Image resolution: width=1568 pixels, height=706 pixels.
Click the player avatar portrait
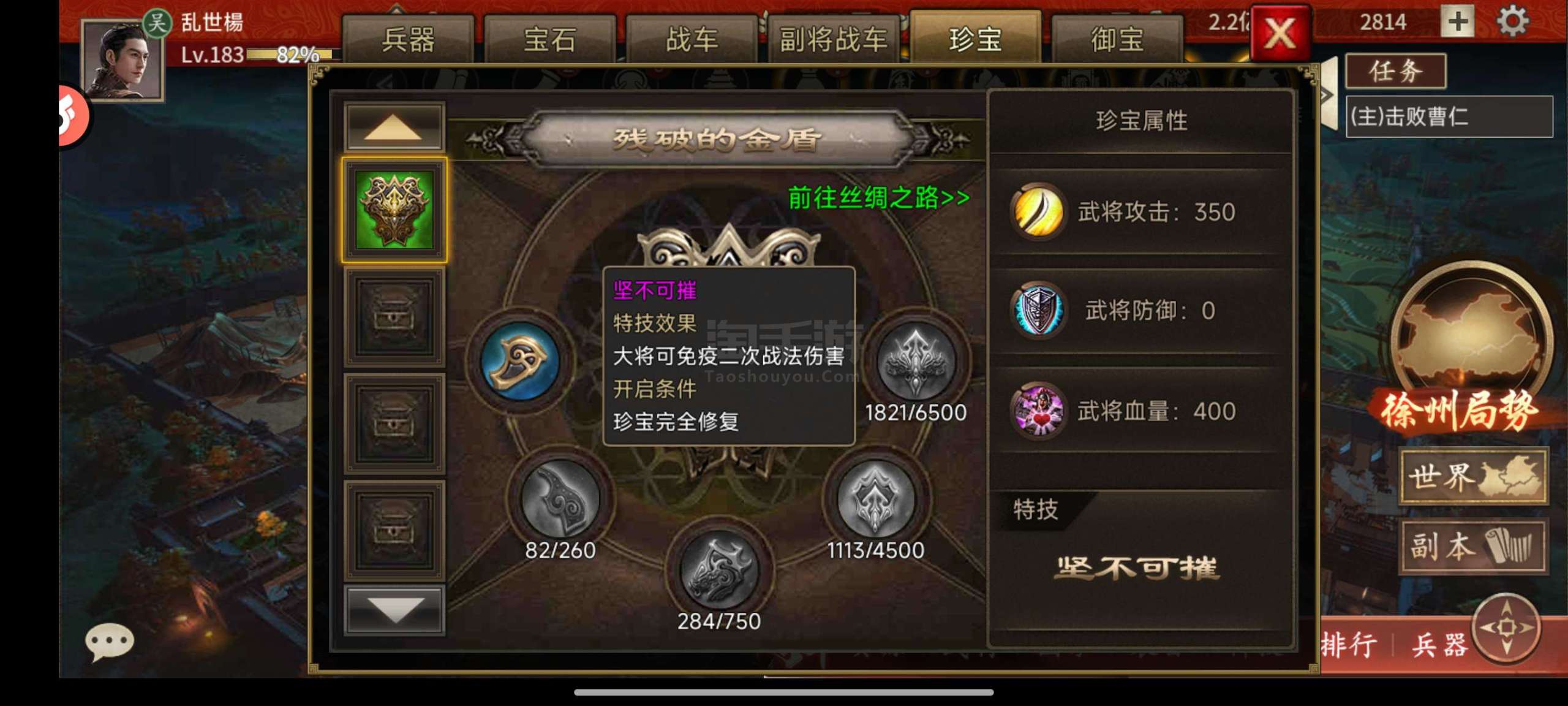(124, 59)
